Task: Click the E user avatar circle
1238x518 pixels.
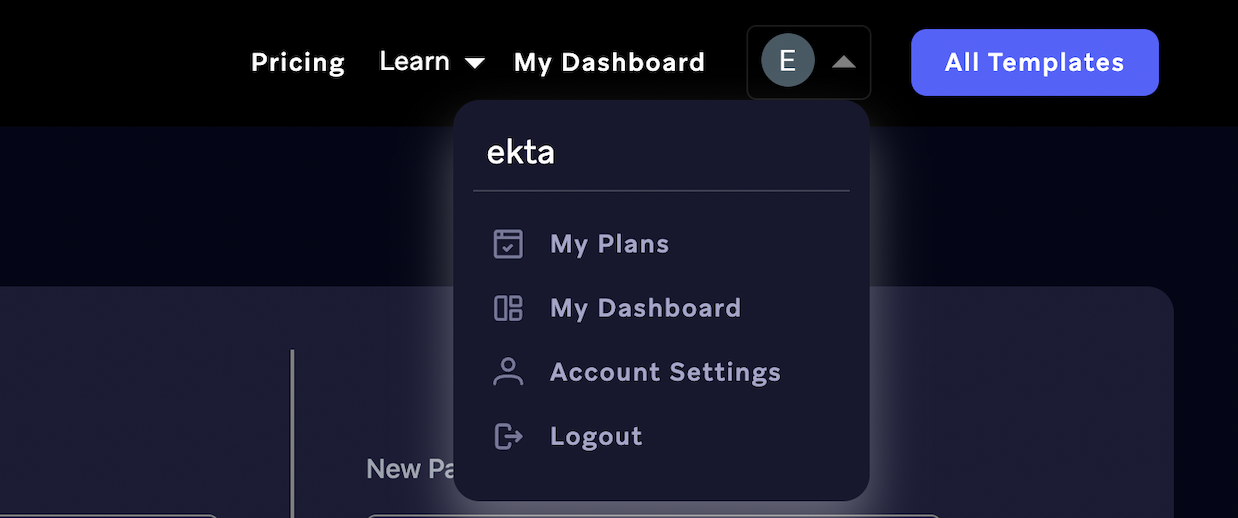Action: [787, 61]
